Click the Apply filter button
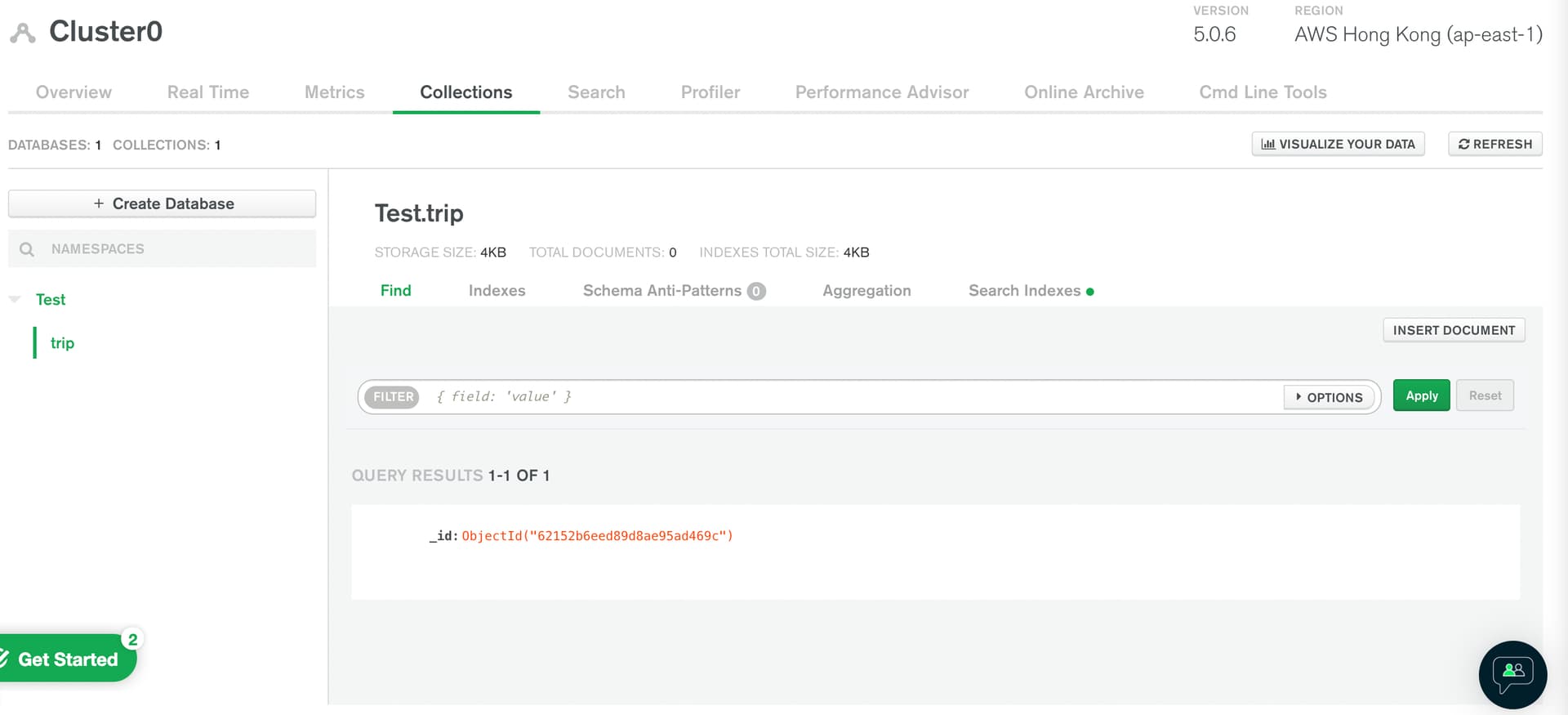1568x715 pixels. [1421, 395]
